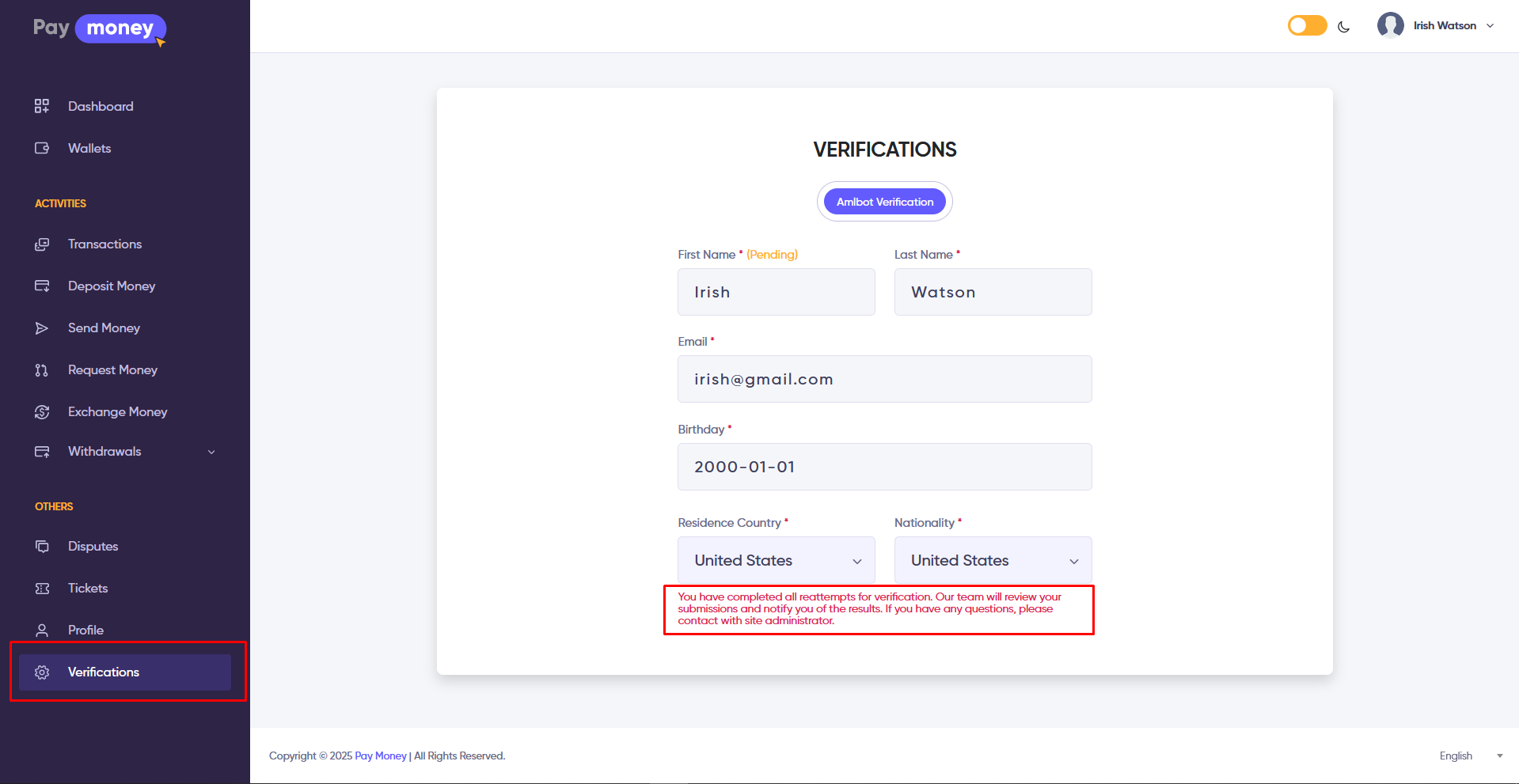Click the user avatar picture
1519x784 pixels.
(x=1390, y=25)
